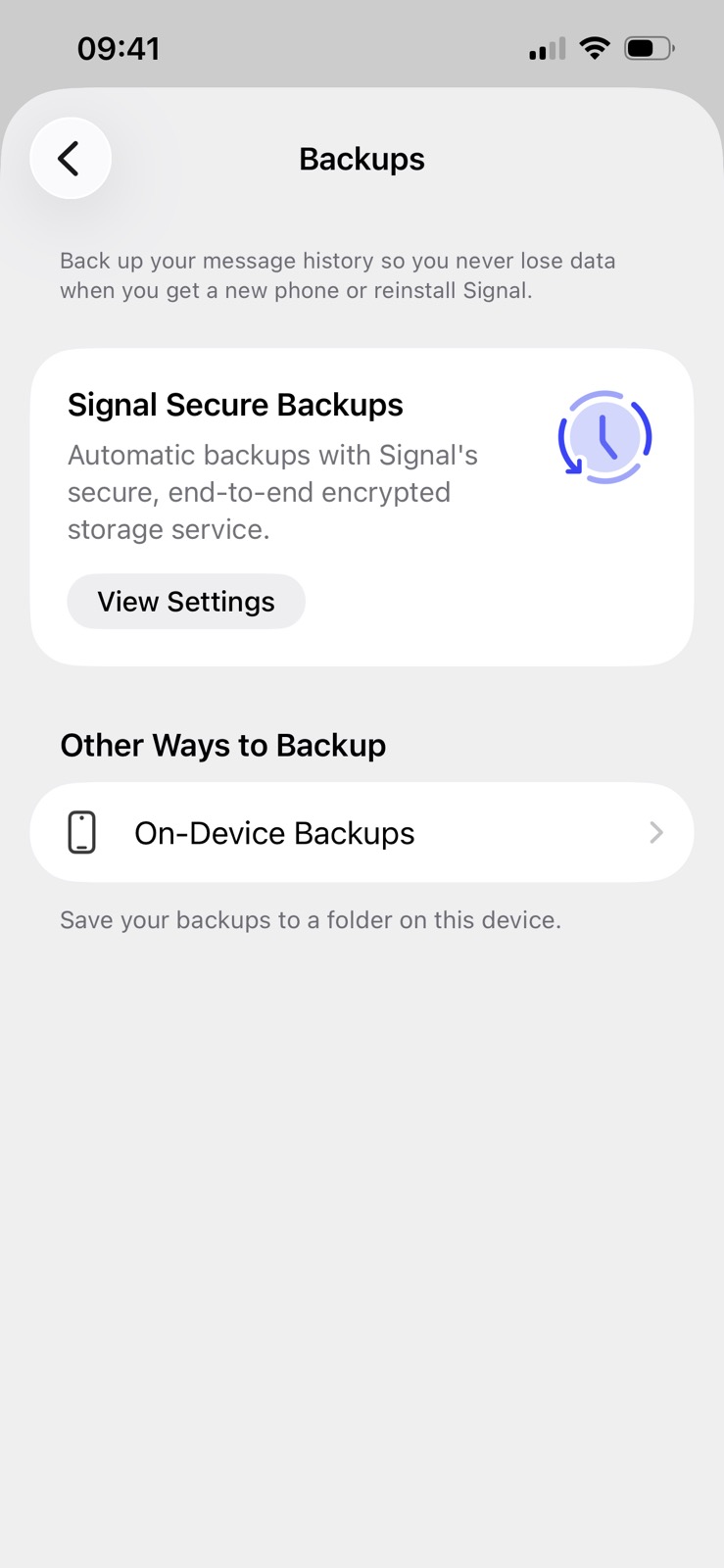Tap the automatic backups description text

pos(273,492)
